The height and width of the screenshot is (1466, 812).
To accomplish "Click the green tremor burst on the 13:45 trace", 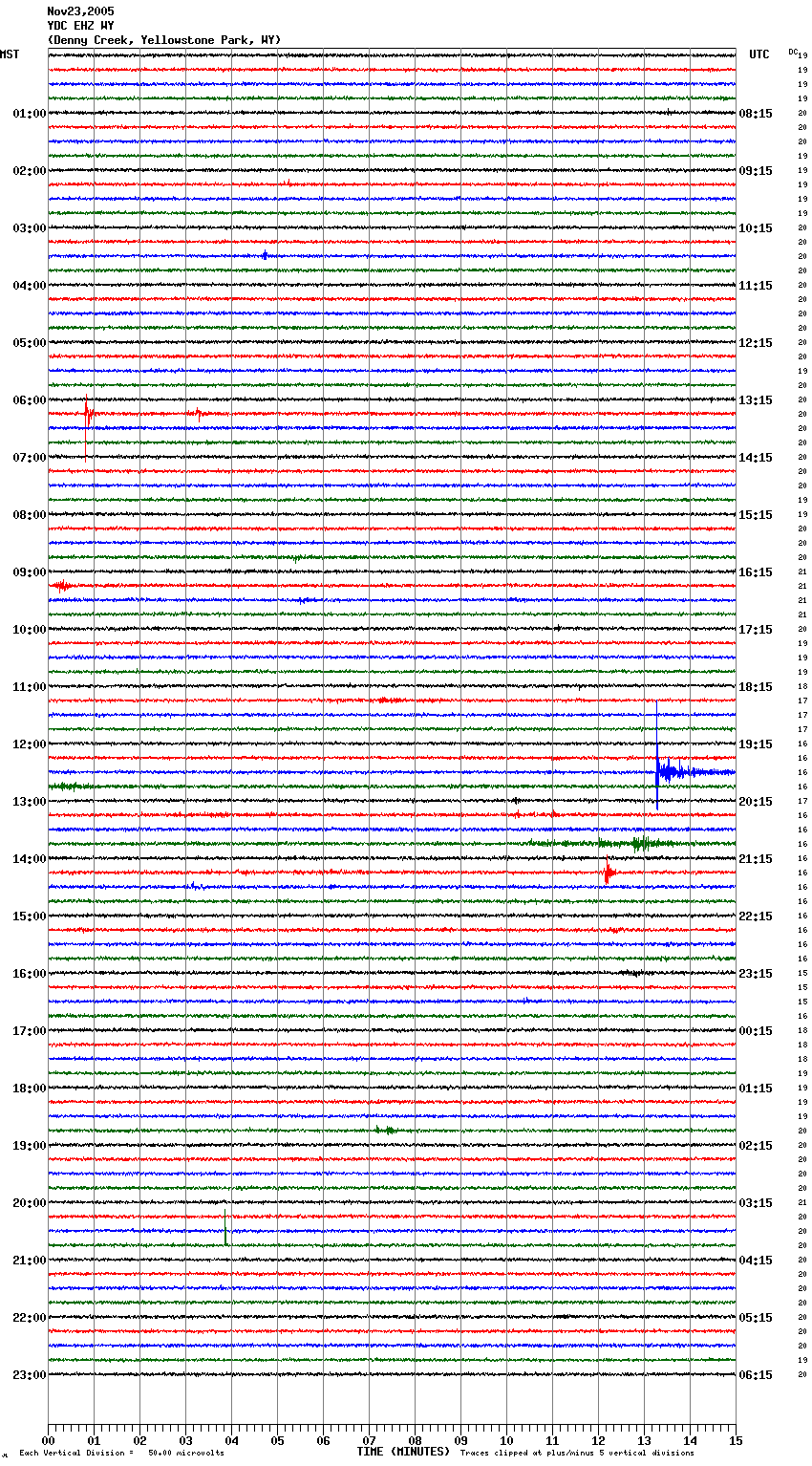I will (x=640, y=843).
